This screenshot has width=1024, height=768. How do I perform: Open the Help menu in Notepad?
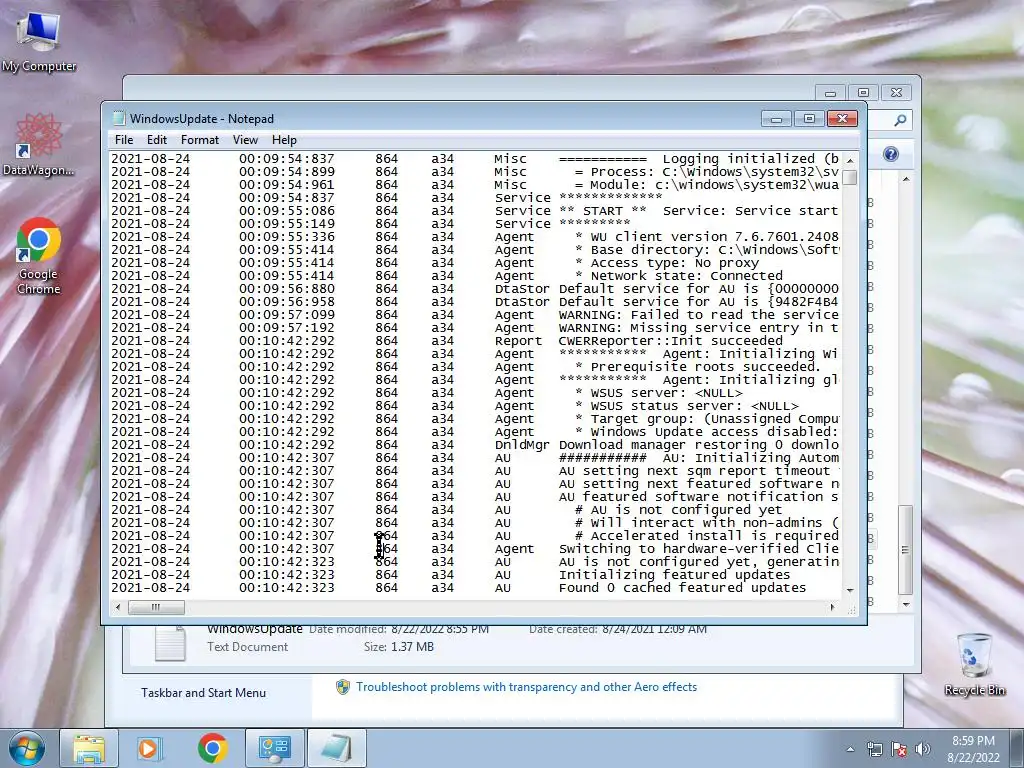(x=284, y=140)
